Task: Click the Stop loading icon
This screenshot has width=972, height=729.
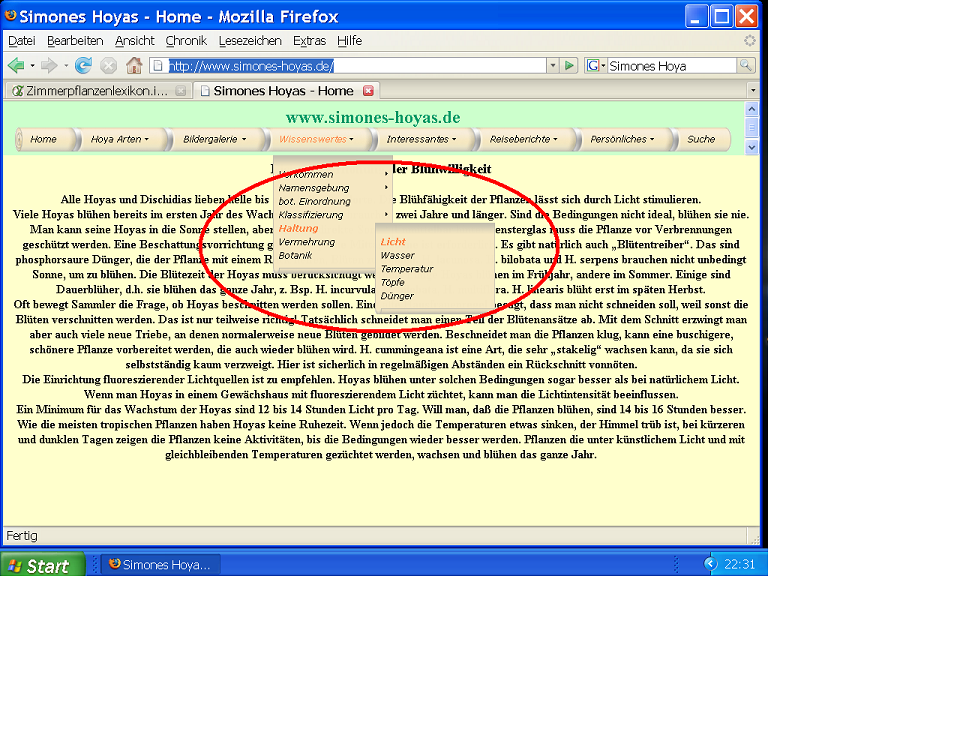Action: tap(108, 66)
